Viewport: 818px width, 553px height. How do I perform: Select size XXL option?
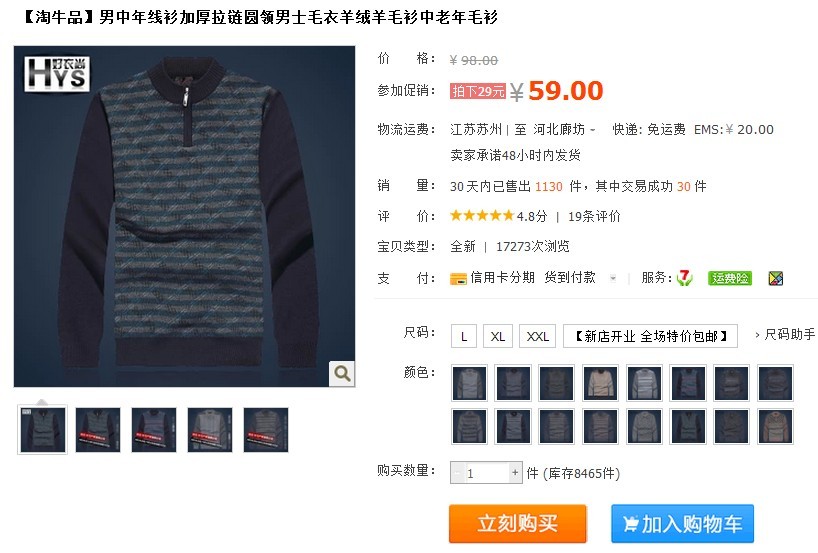pyautogui.click(x=537, y=336)
